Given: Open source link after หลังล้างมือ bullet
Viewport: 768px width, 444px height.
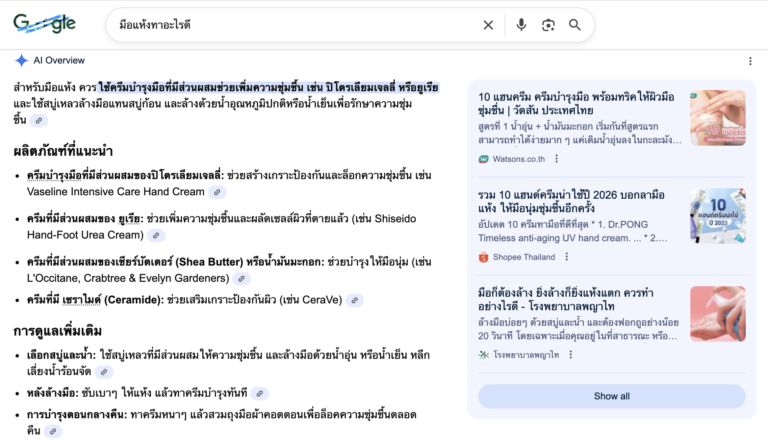Looking at the screenshot, I should pyautogui.click(x=260, y=394).
